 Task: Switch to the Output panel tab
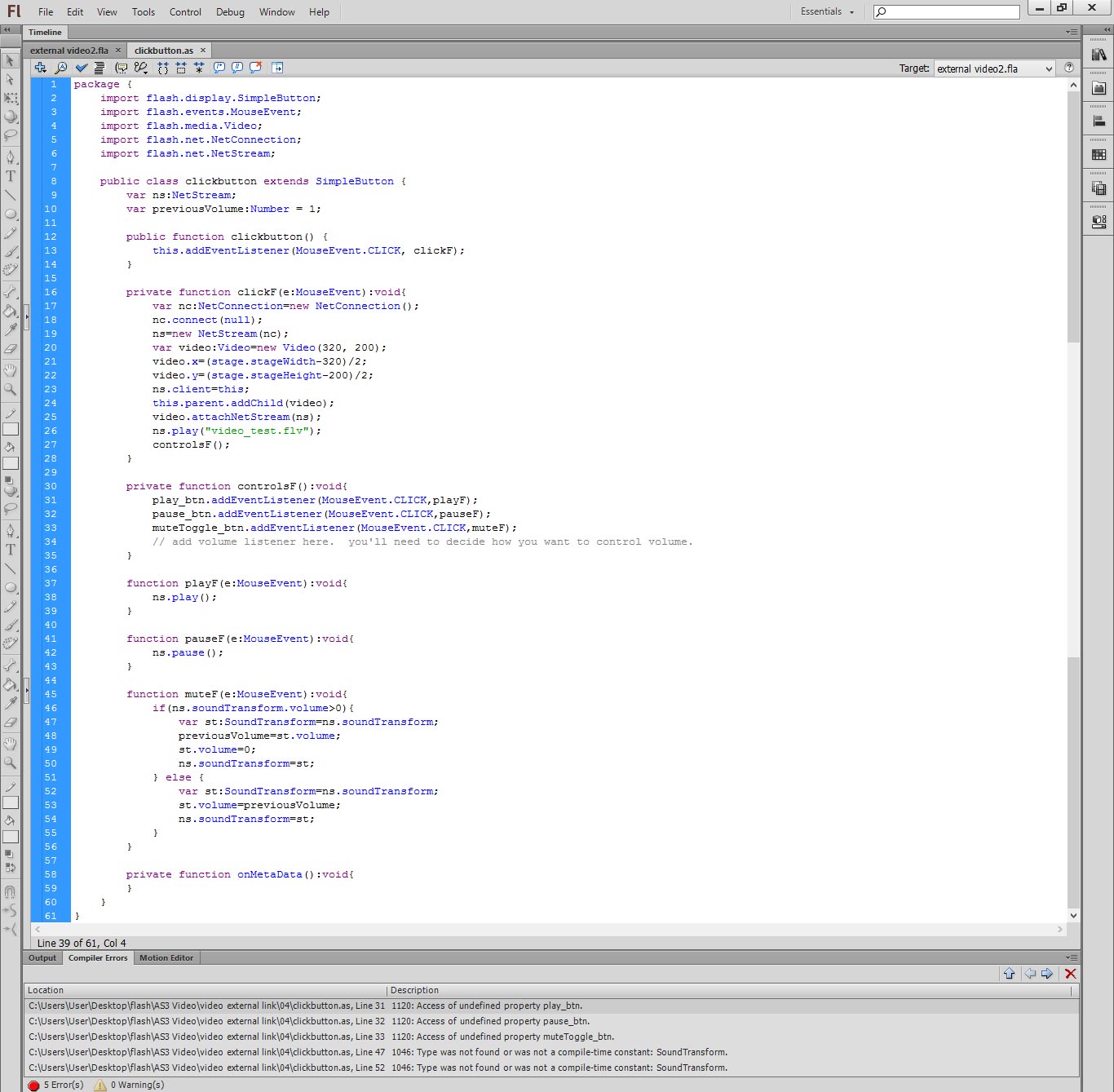point(42,958)
